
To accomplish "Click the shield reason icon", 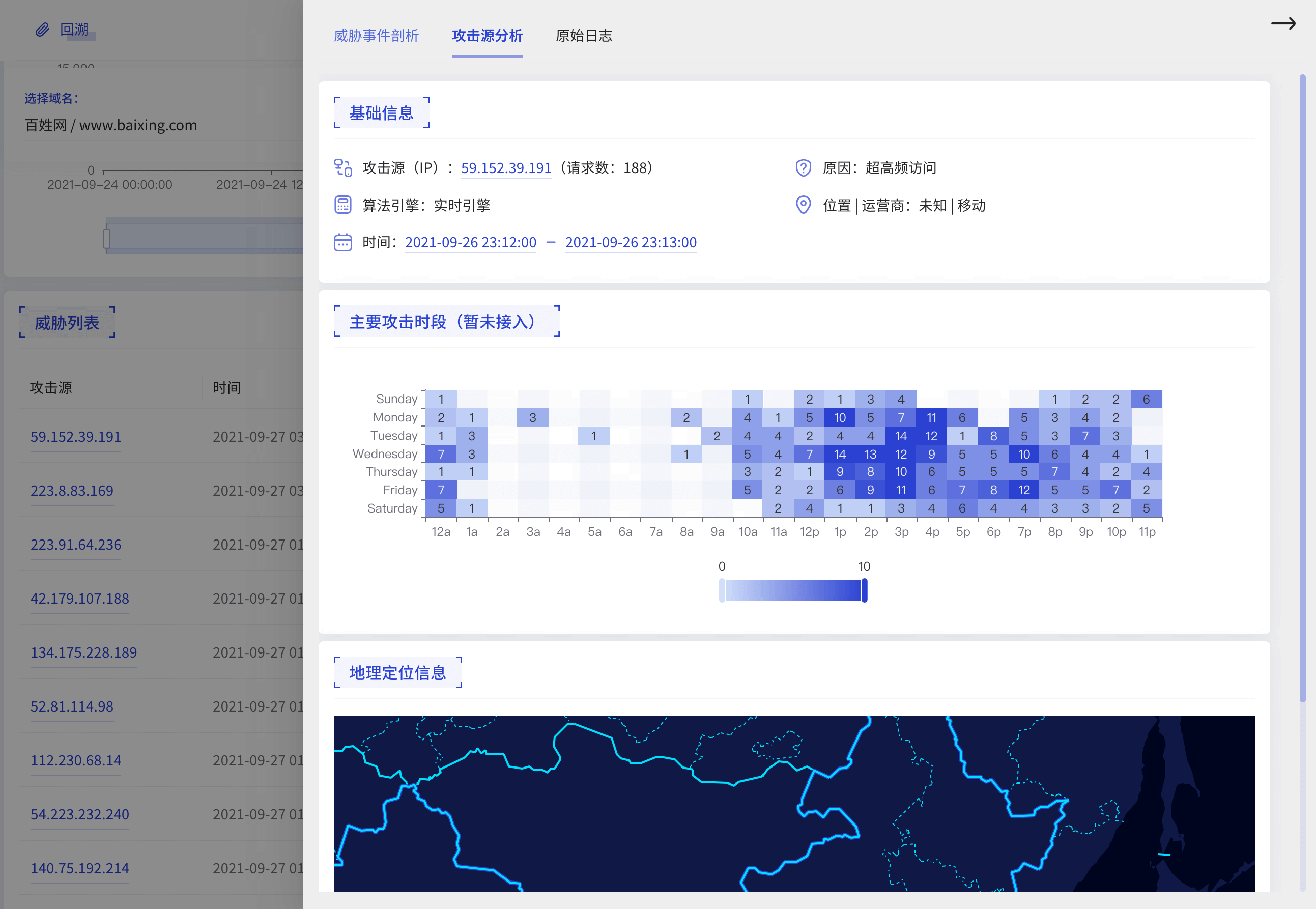I will point(803,168).
